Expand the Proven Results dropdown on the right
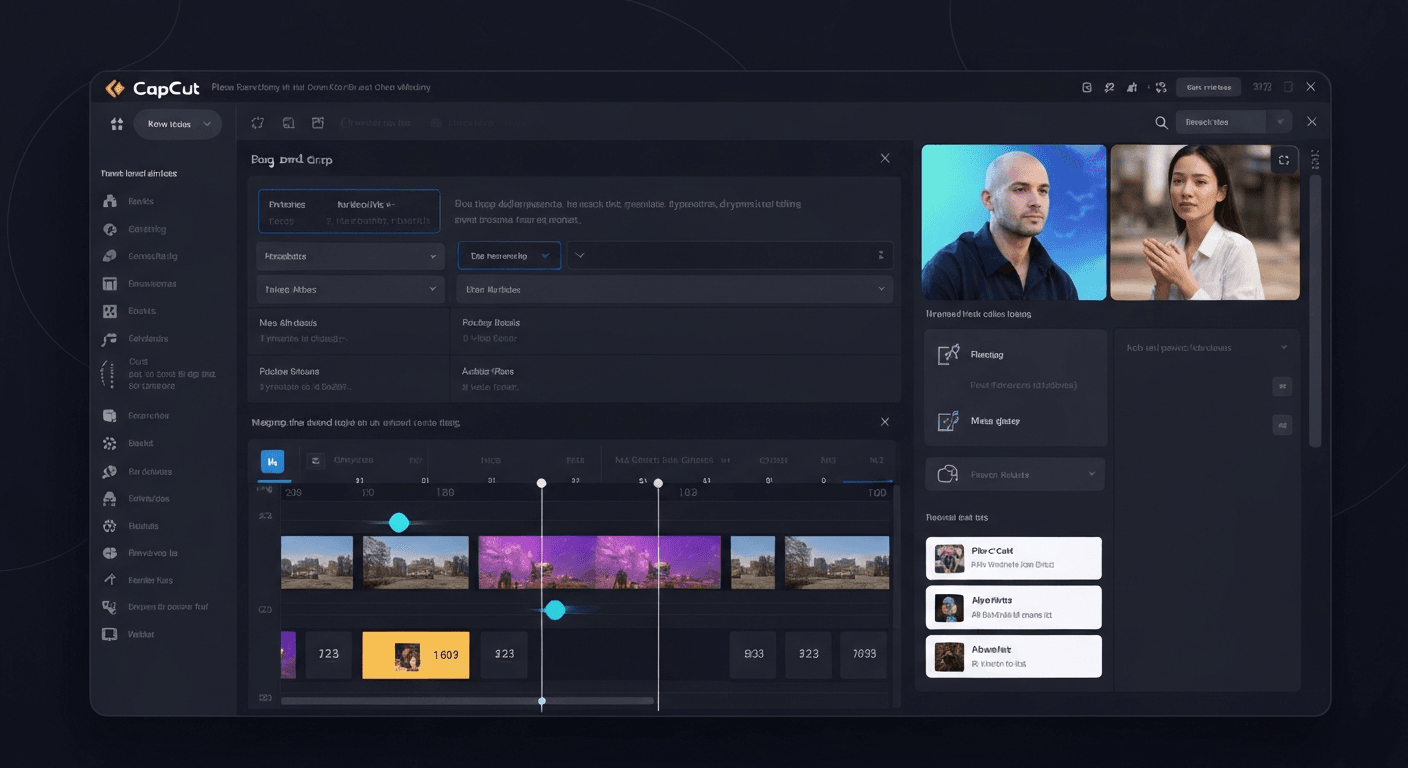The width and height of the screenshot is (1408, 768). 1013,473
